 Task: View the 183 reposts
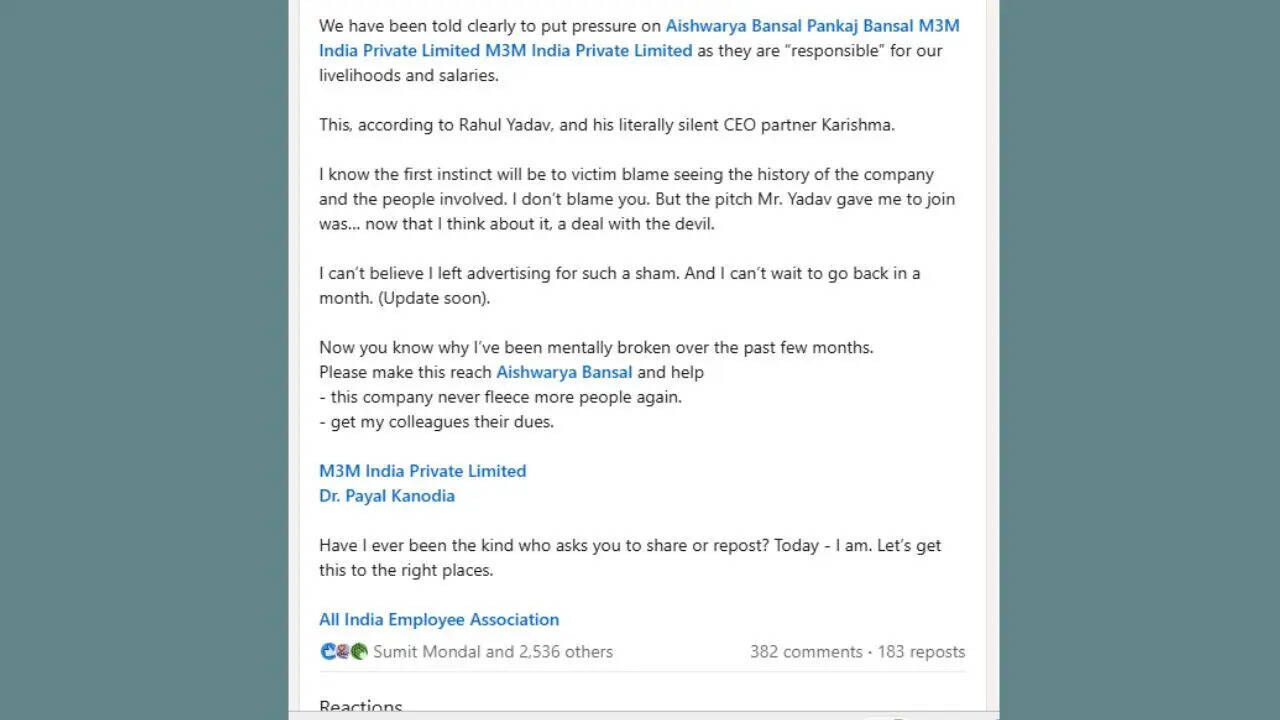(x=922, y=652)
